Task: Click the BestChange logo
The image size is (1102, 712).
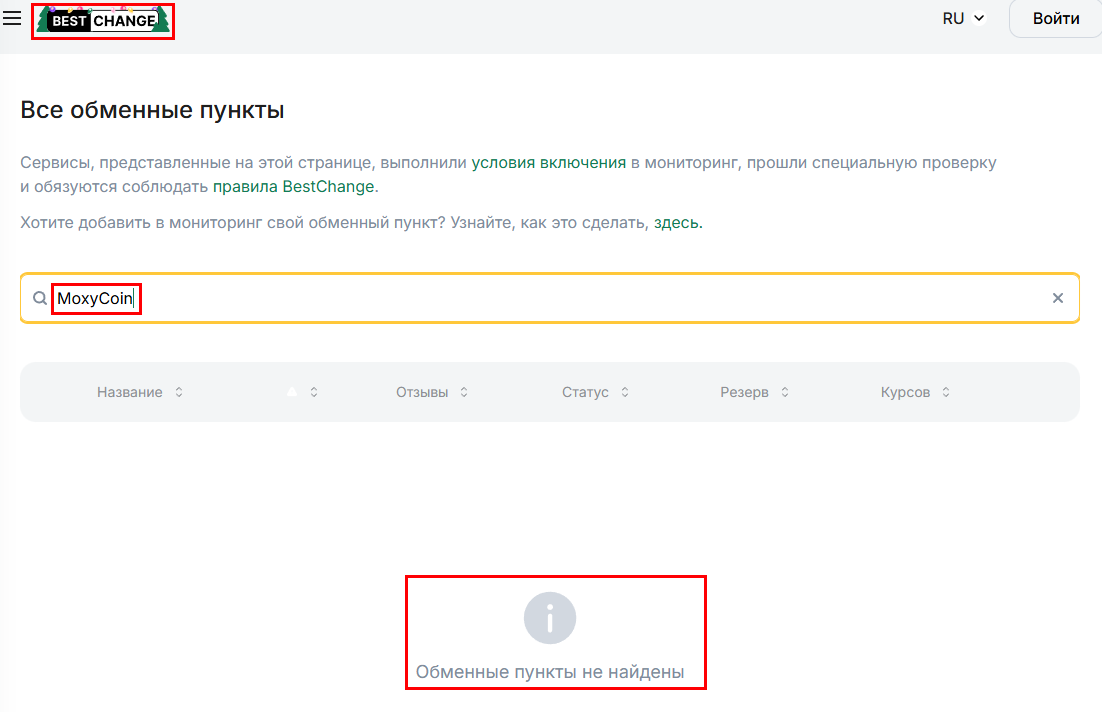Action: coord(102,20)
